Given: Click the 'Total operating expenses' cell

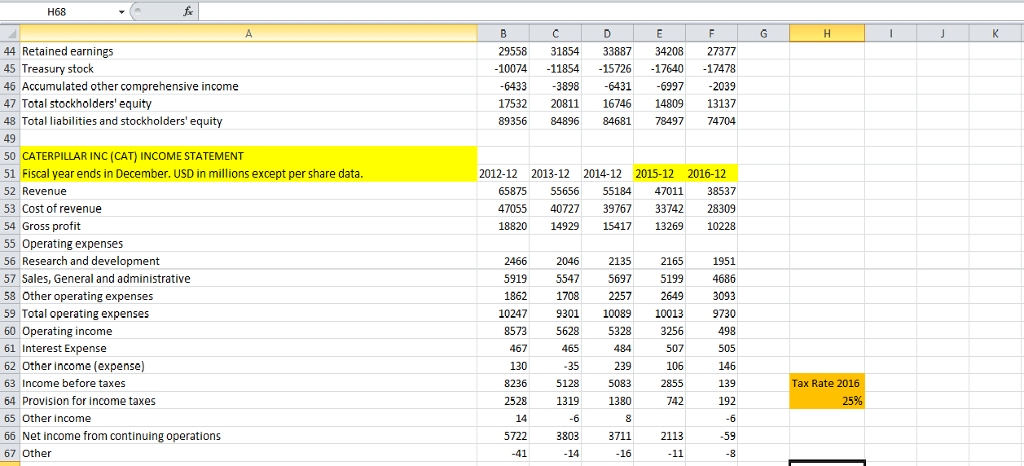Looking at the screenshot, I should tap(248, 313).
